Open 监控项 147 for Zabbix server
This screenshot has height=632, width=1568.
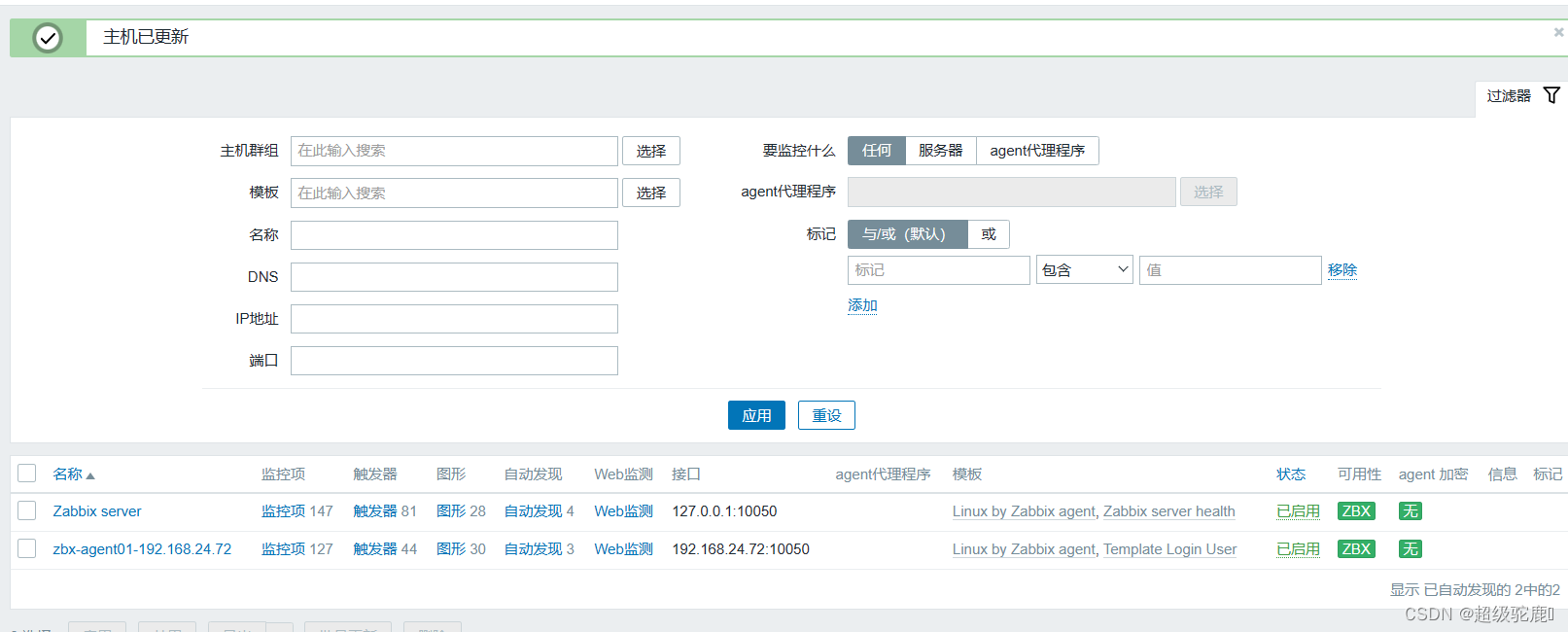click(x=284, y=511)
